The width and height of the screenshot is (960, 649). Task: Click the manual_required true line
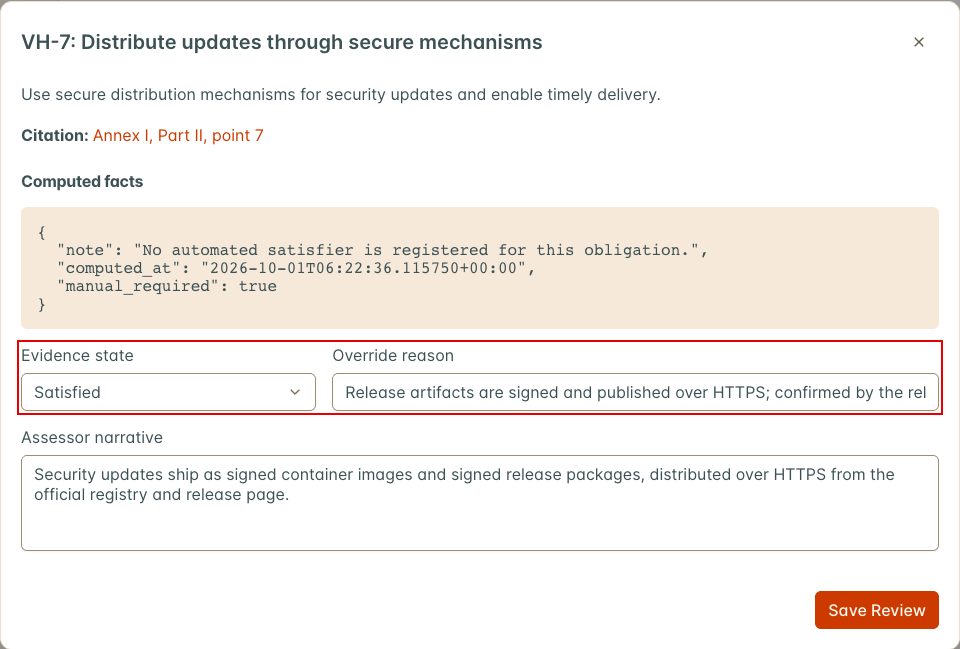[167, 287]
